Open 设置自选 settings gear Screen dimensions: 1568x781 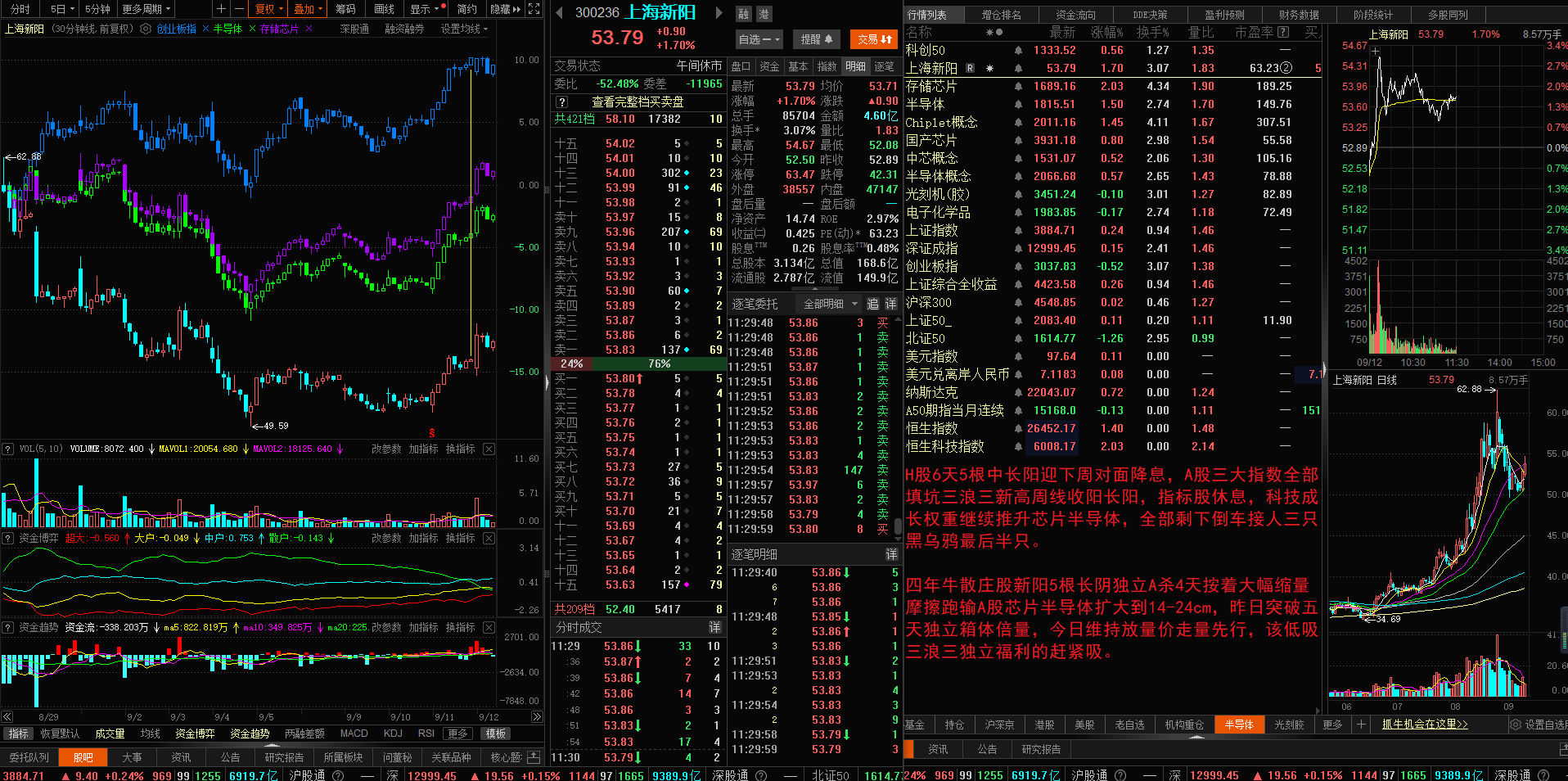pos(1515,725)
